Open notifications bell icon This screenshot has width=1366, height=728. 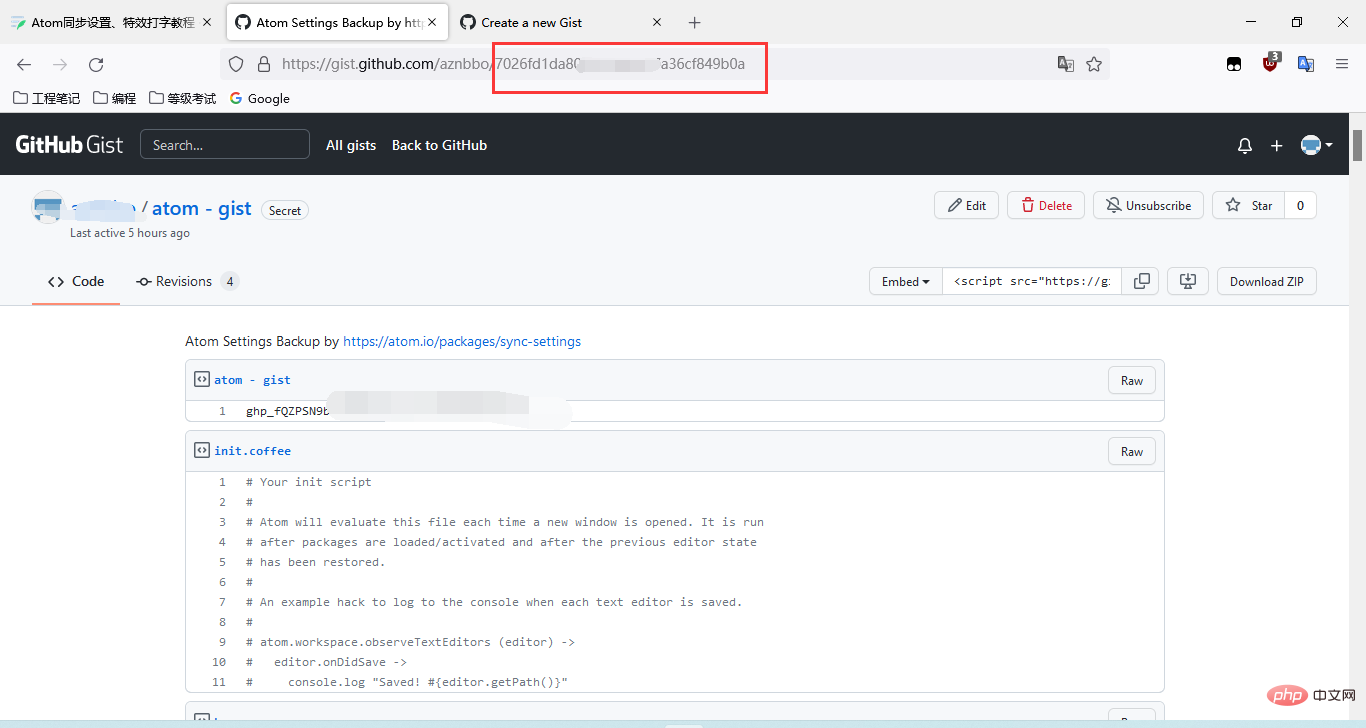click(1245, 146)
